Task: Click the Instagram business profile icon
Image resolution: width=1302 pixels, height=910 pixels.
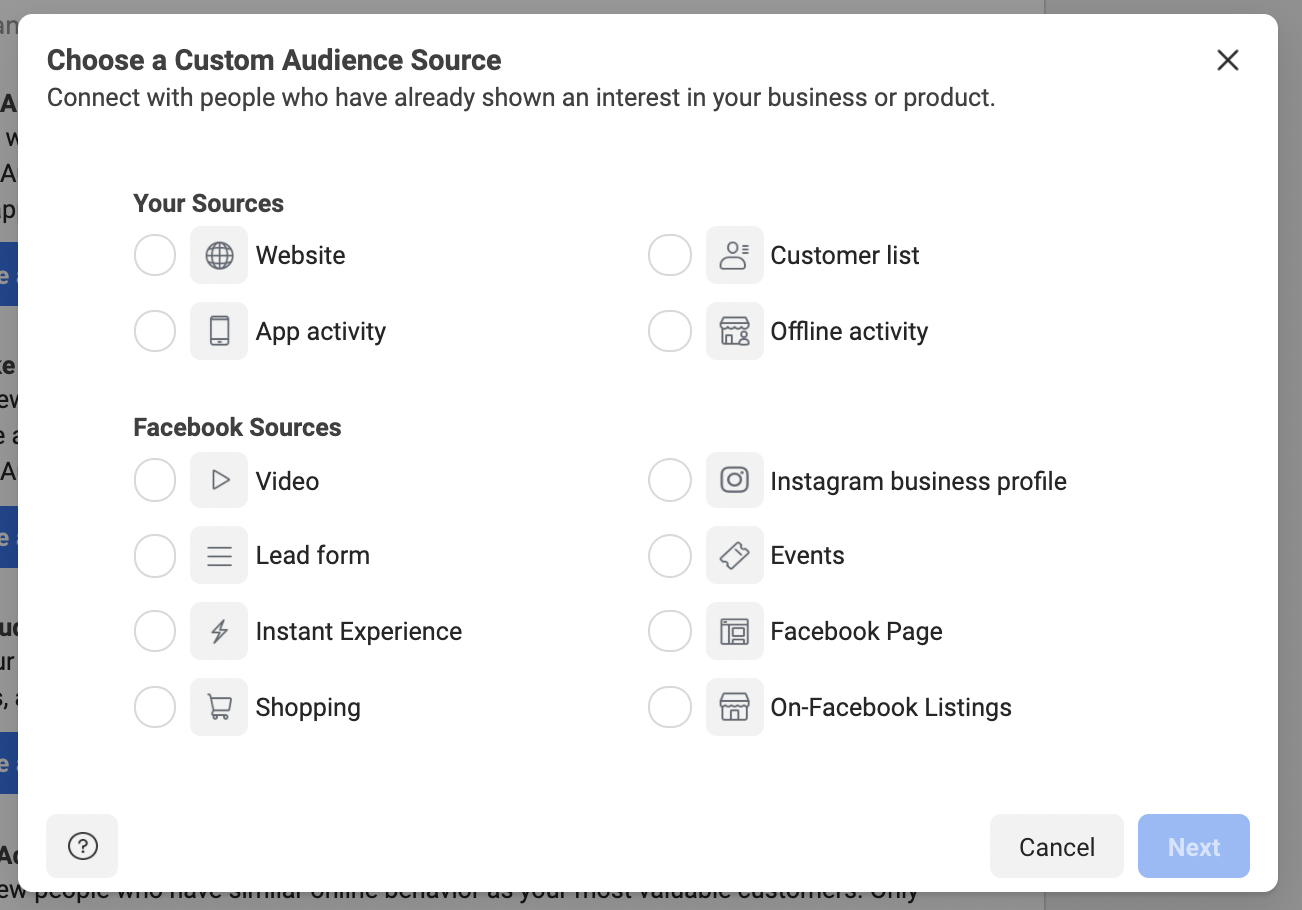Action: (735, 480)
